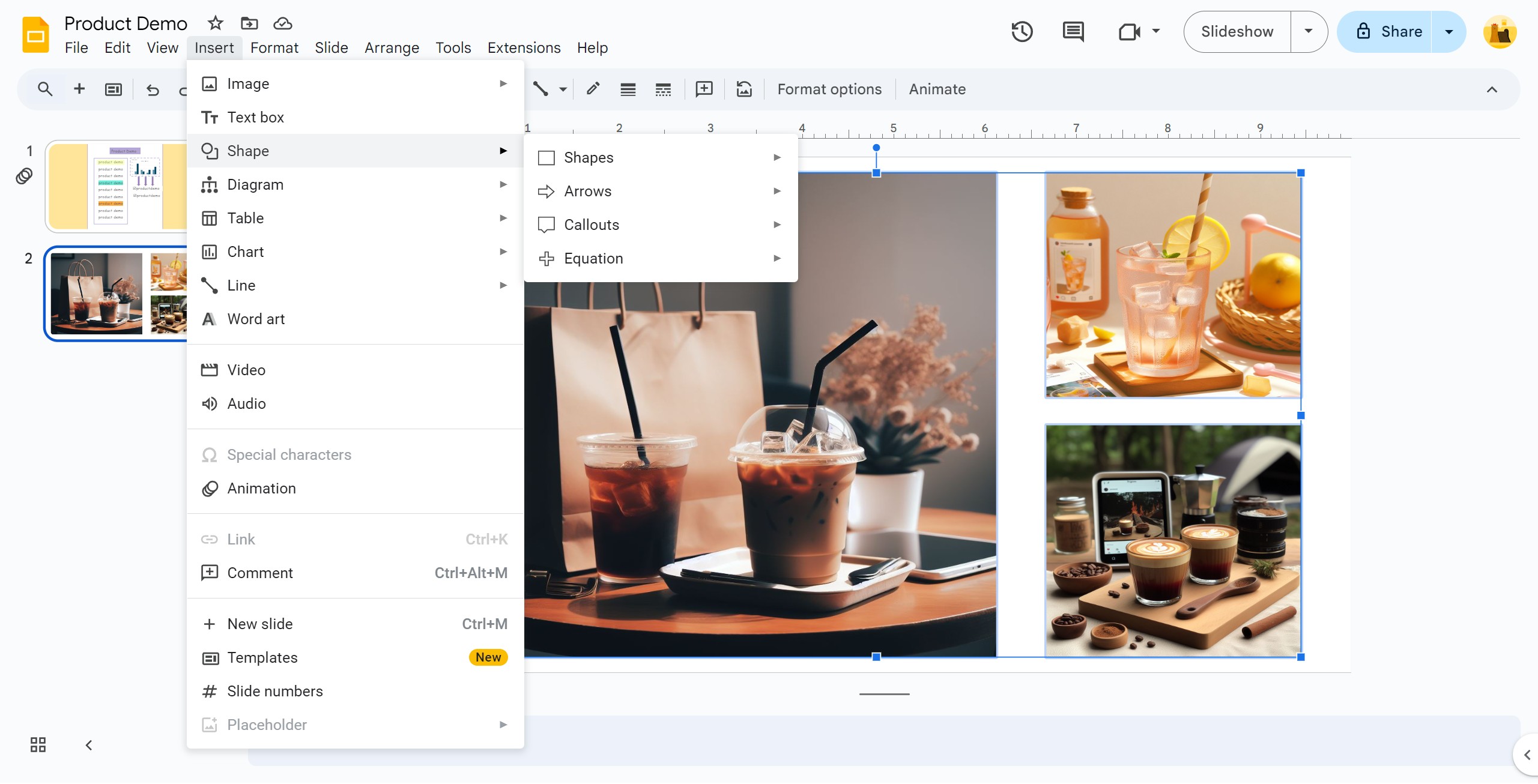
Task: Open the Extensions menu
Action: click(524, 47)
